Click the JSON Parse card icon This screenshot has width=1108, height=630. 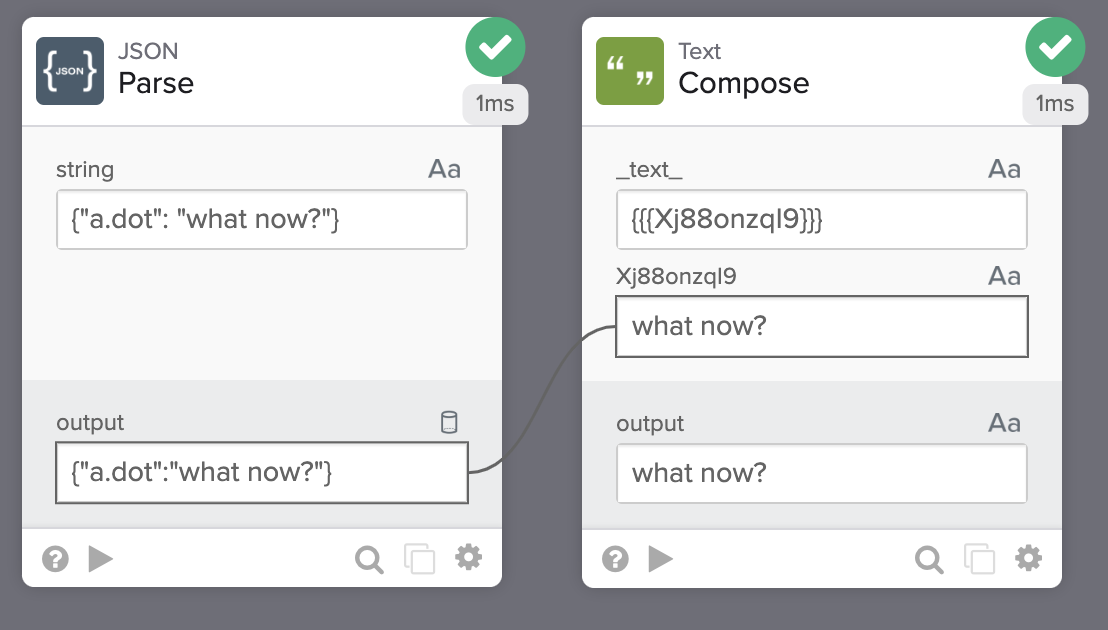click(x=70, y=71)
